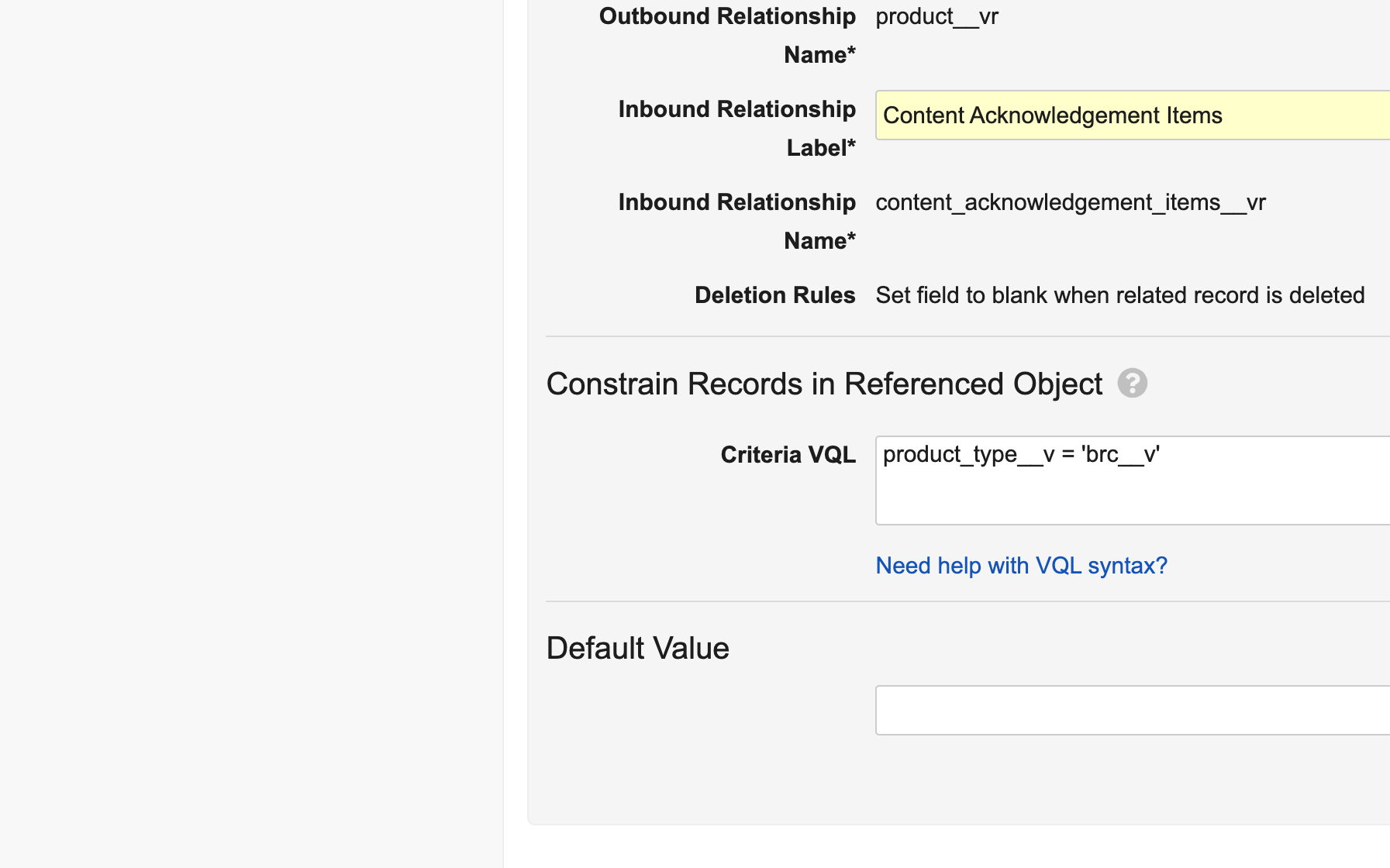Click the 'product__vr' outbound name value
The width and height of the screenshot is (1390, 868).
(936, 16)
